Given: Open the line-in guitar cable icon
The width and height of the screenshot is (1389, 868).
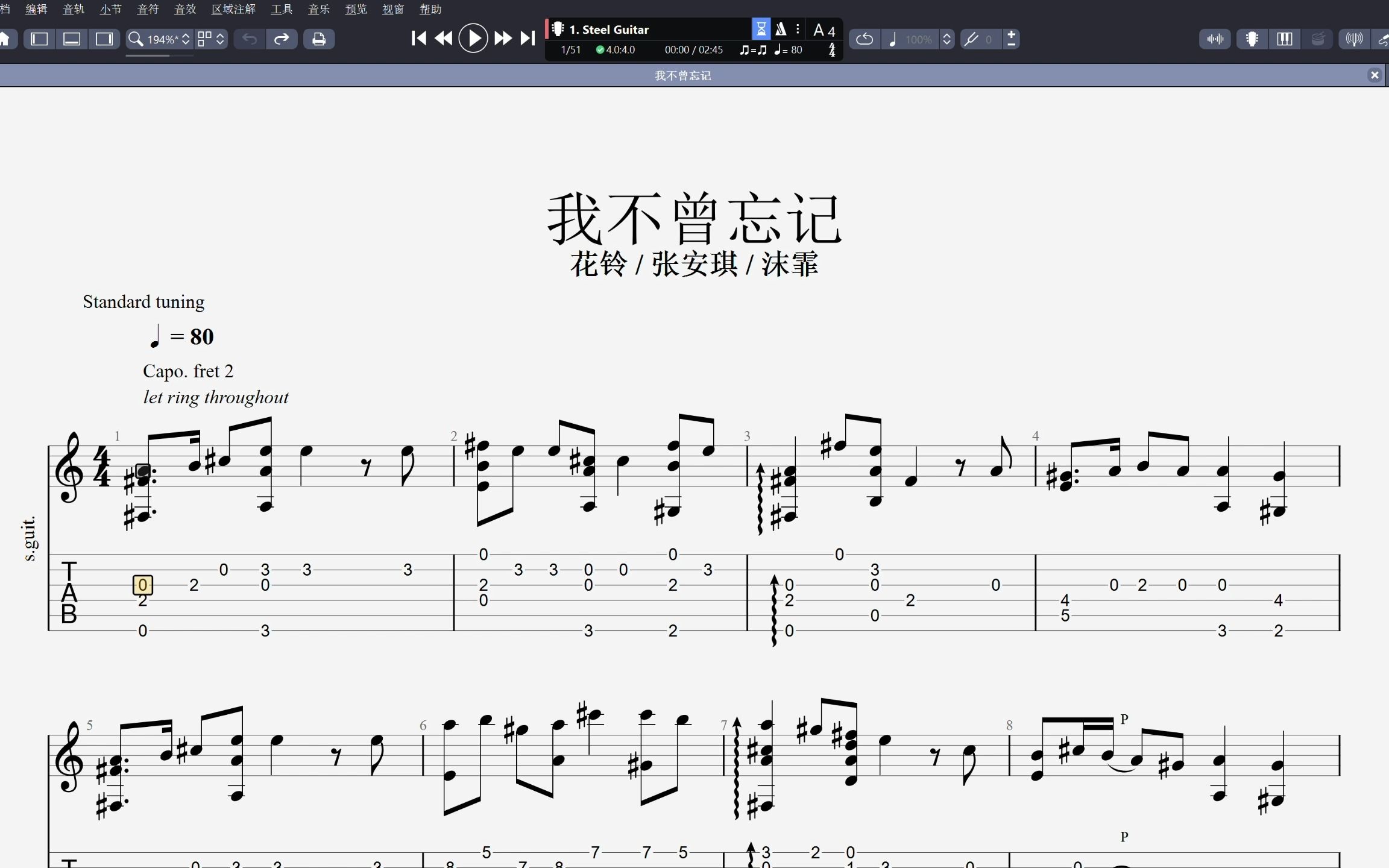Looking at the screenshot, I should point(1382,39).
